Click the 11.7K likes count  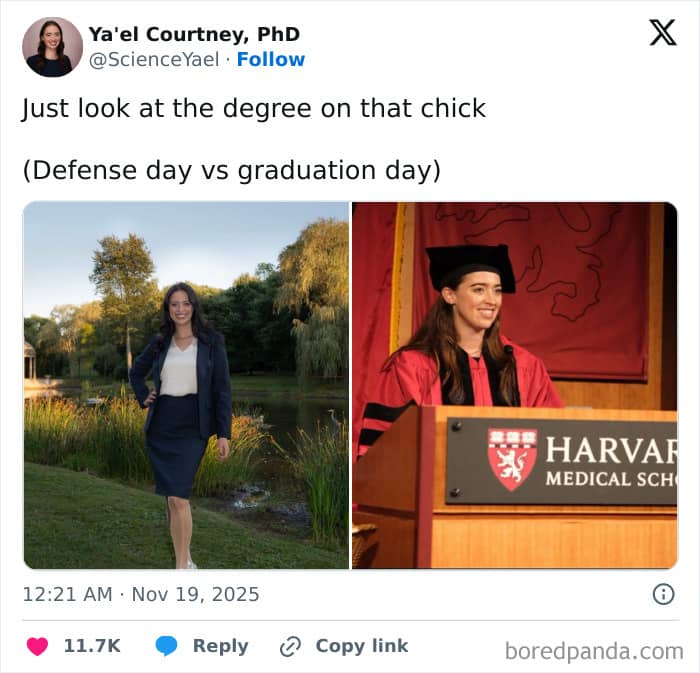coord(92,646)
